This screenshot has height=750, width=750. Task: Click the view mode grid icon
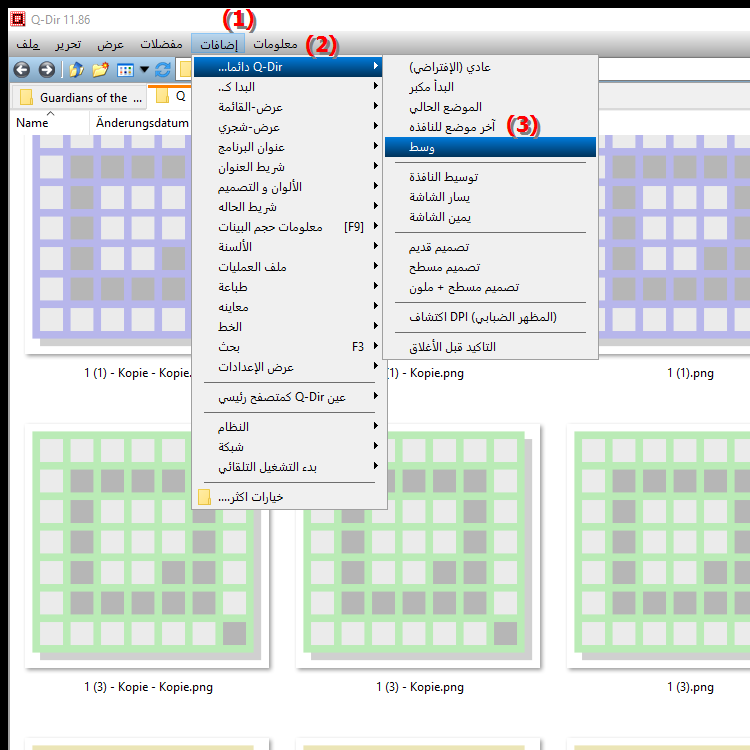coord(125,70)
